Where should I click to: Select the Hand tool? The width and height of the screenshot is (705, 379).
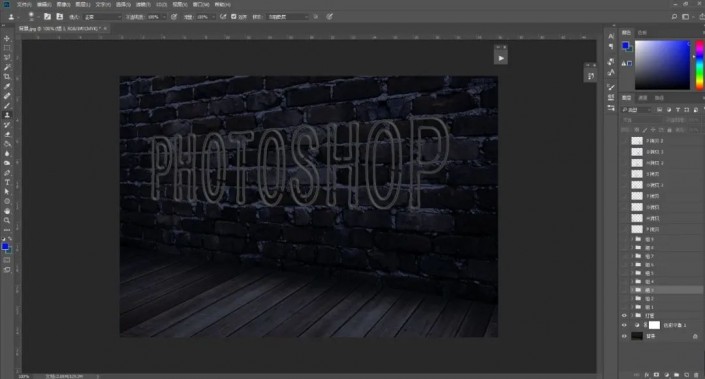7,211
